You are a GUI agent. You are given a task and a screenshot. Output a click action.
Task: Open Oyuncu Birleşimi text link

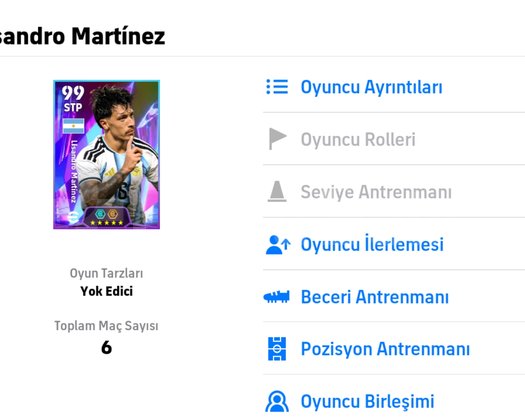click(x=368, y=401)
